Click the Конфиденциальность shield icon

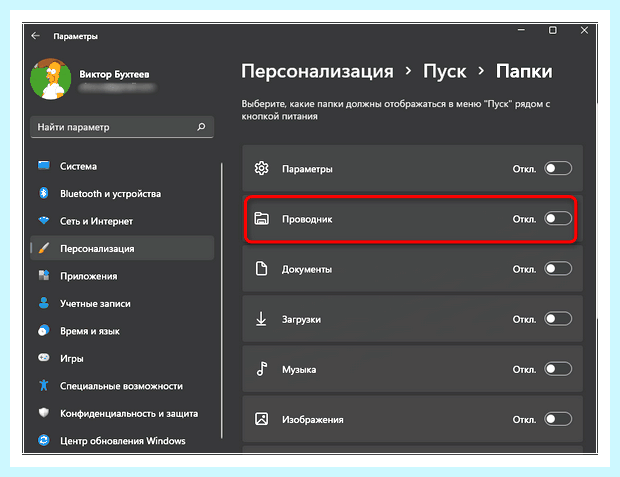point(44,413)
